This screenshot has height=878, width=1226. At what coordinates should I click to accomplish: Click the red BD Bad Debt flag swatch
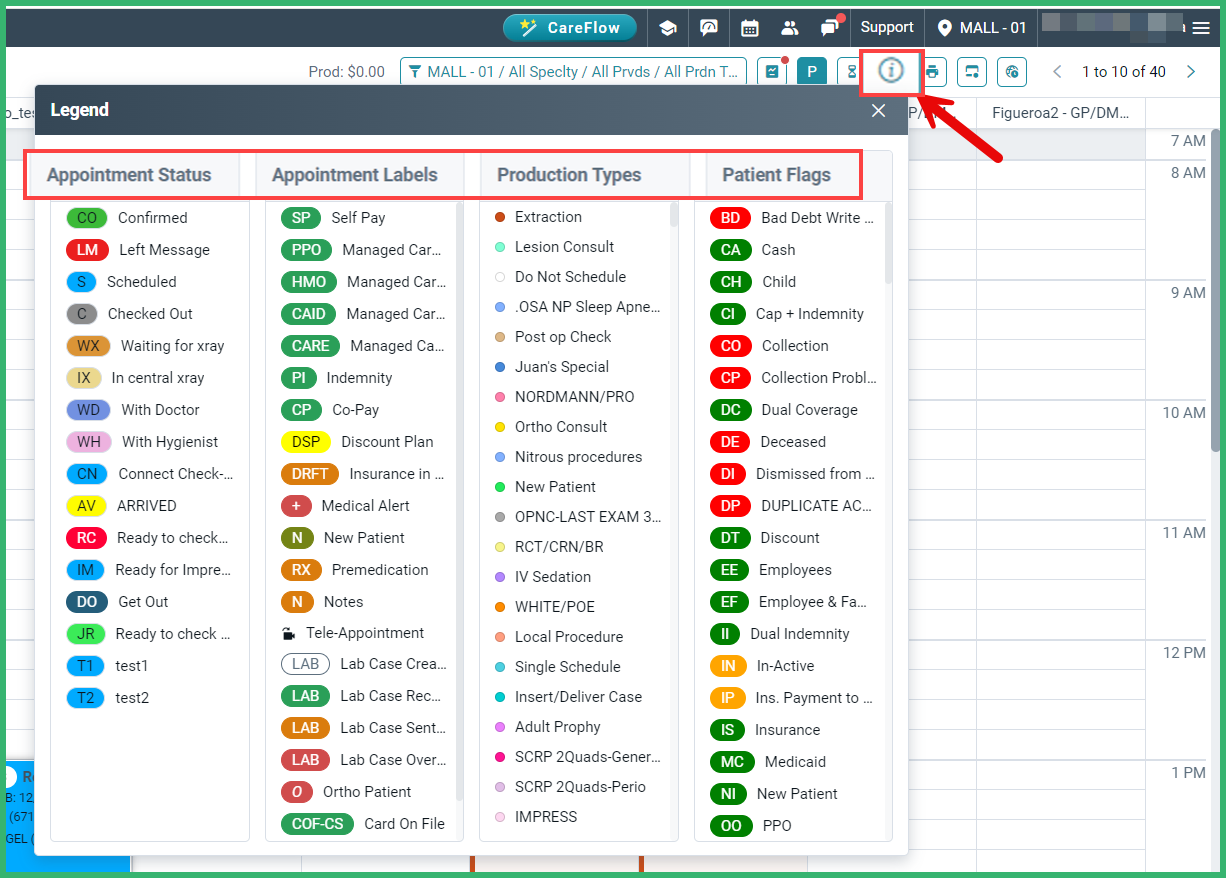coord(730,217)
